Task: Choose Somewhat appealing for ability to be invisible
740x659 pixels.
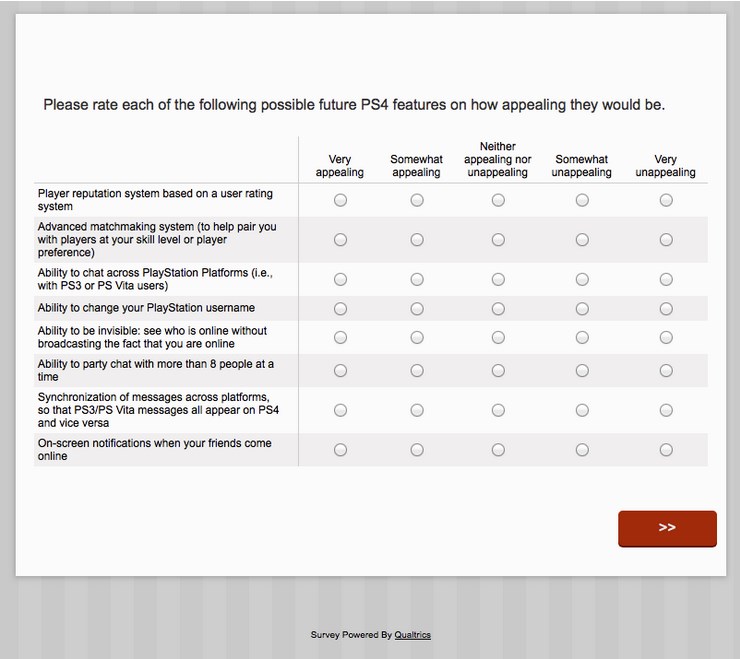Action: coord(417,338)
